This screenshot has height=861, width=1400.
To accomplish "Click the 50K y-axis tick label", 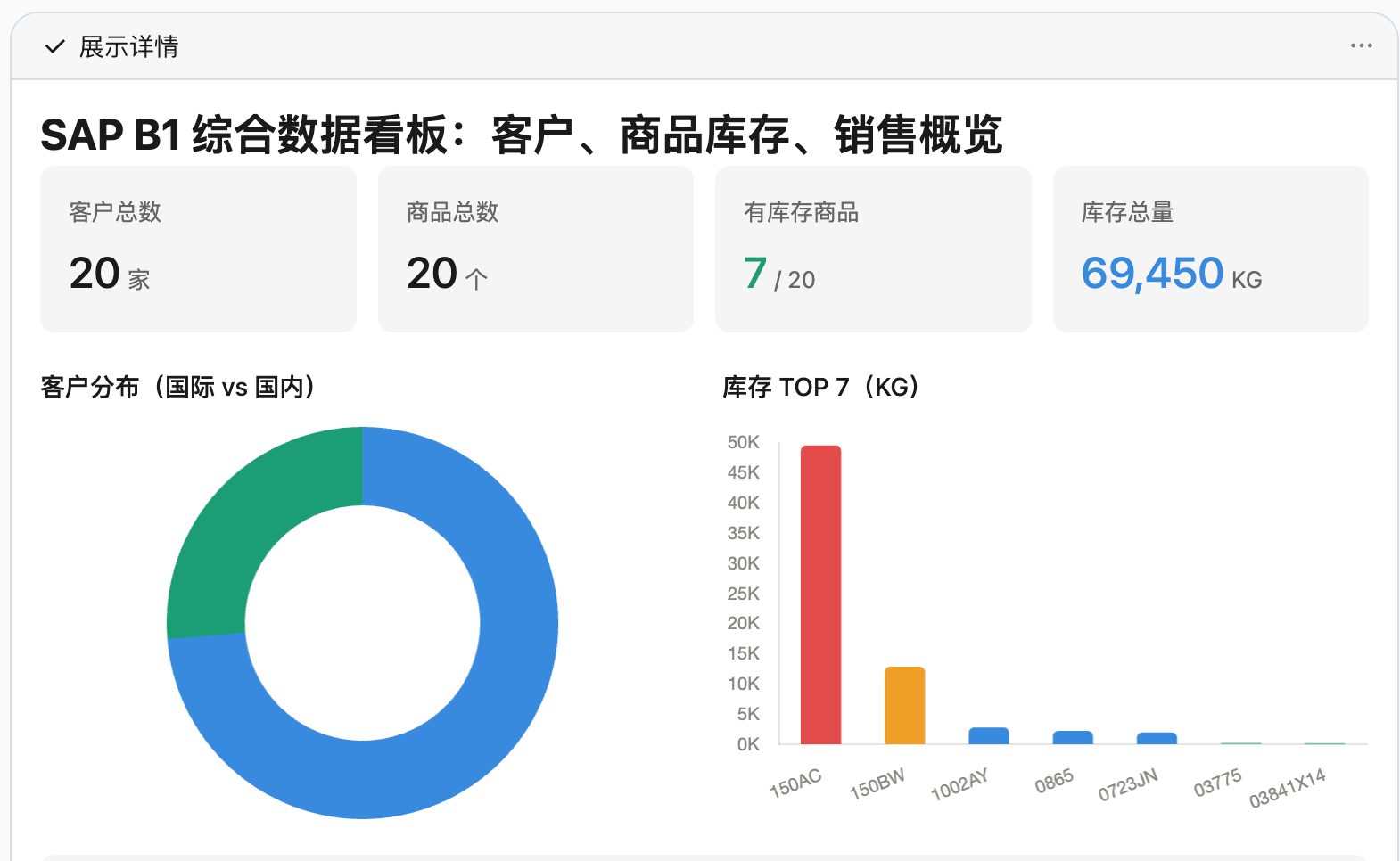I will [744, 442].
